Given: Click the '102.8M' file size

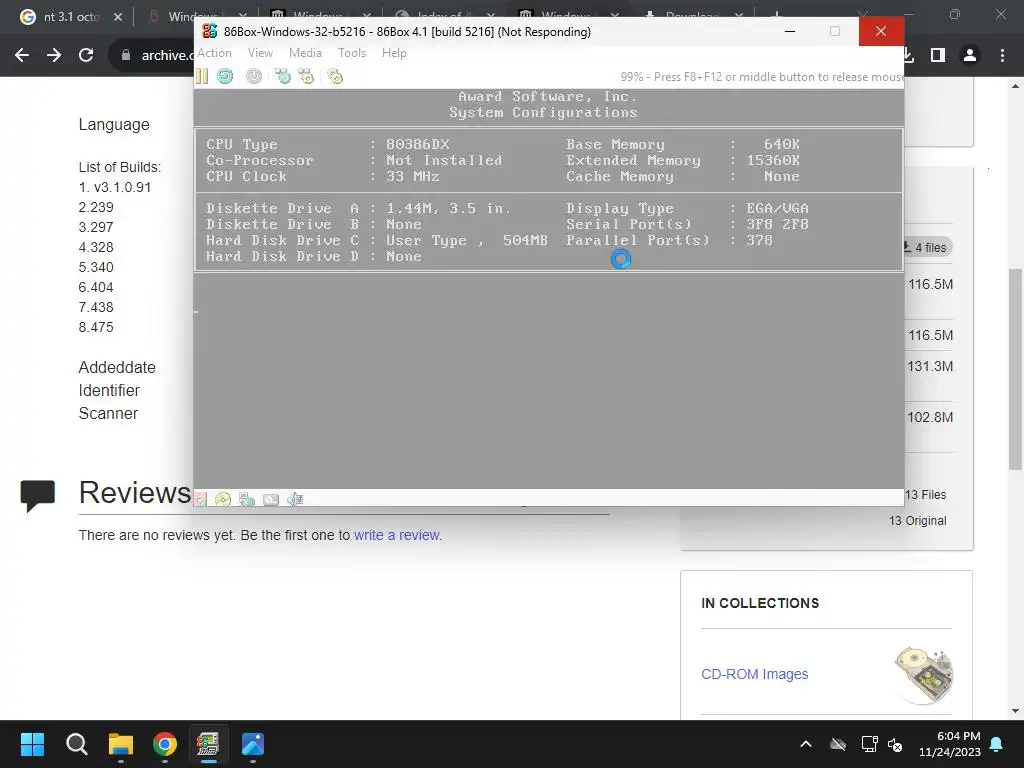Looking at the screenshot, I should (930, 417).
